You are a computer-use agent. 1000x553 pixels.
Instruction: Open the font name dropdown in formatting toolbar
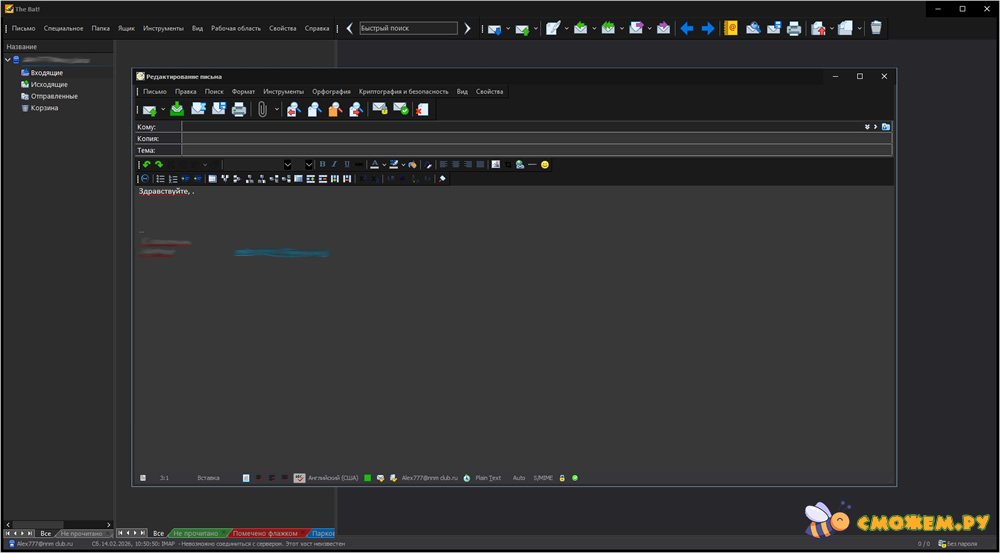tap(287, 164)
